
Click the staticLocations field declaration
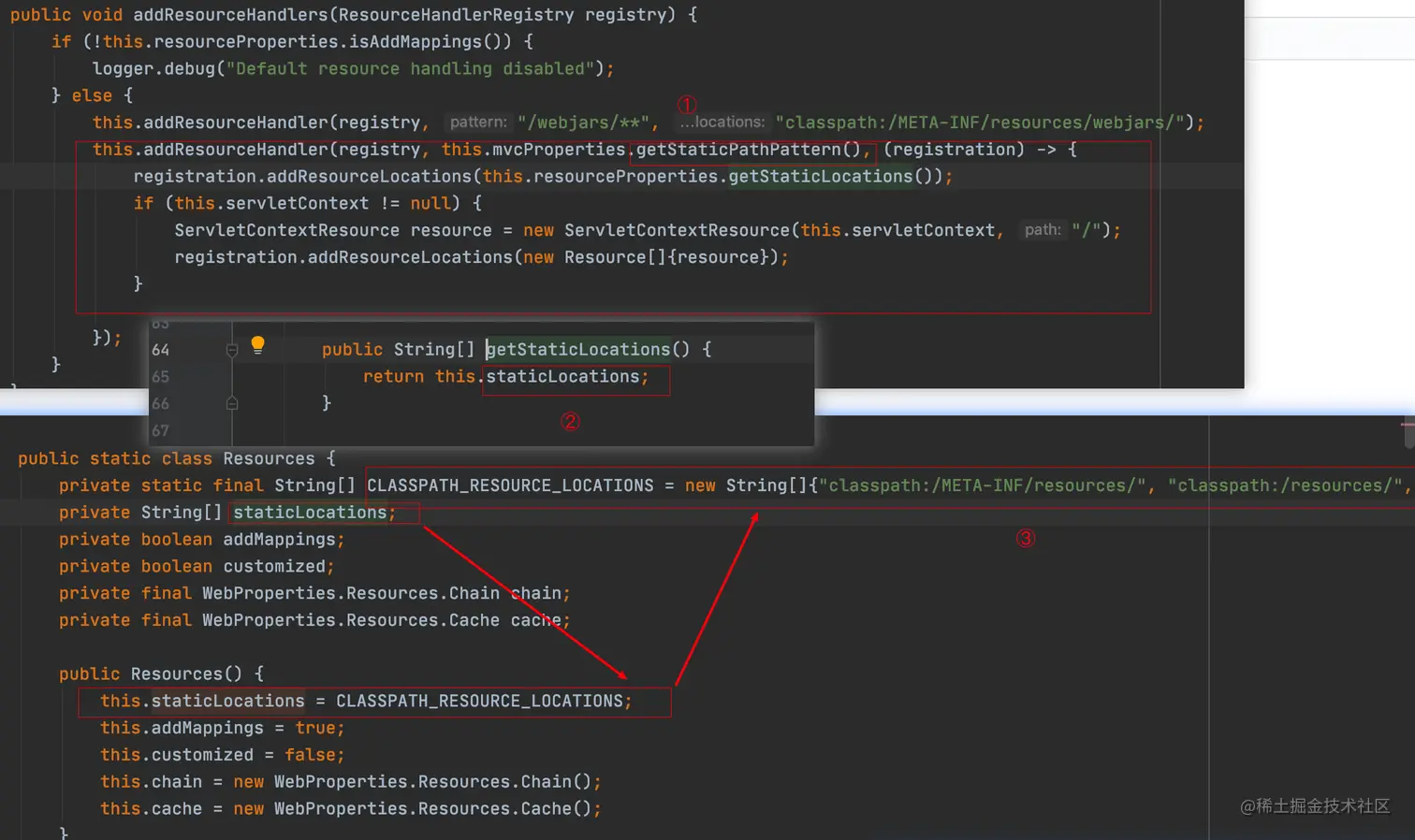[310, 513]
